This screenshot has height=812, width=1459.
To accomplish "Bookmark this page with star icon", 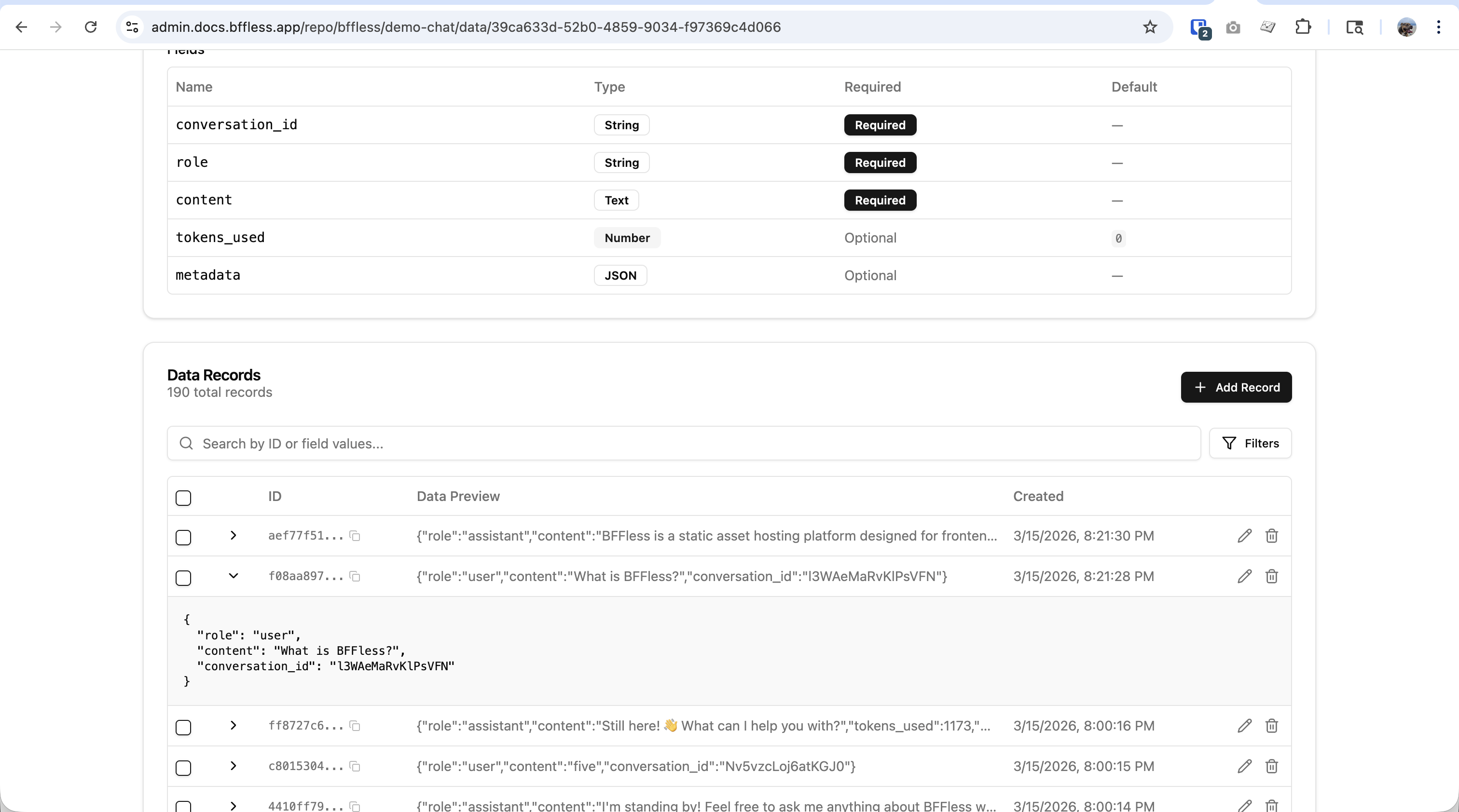I will point(1150,27).
